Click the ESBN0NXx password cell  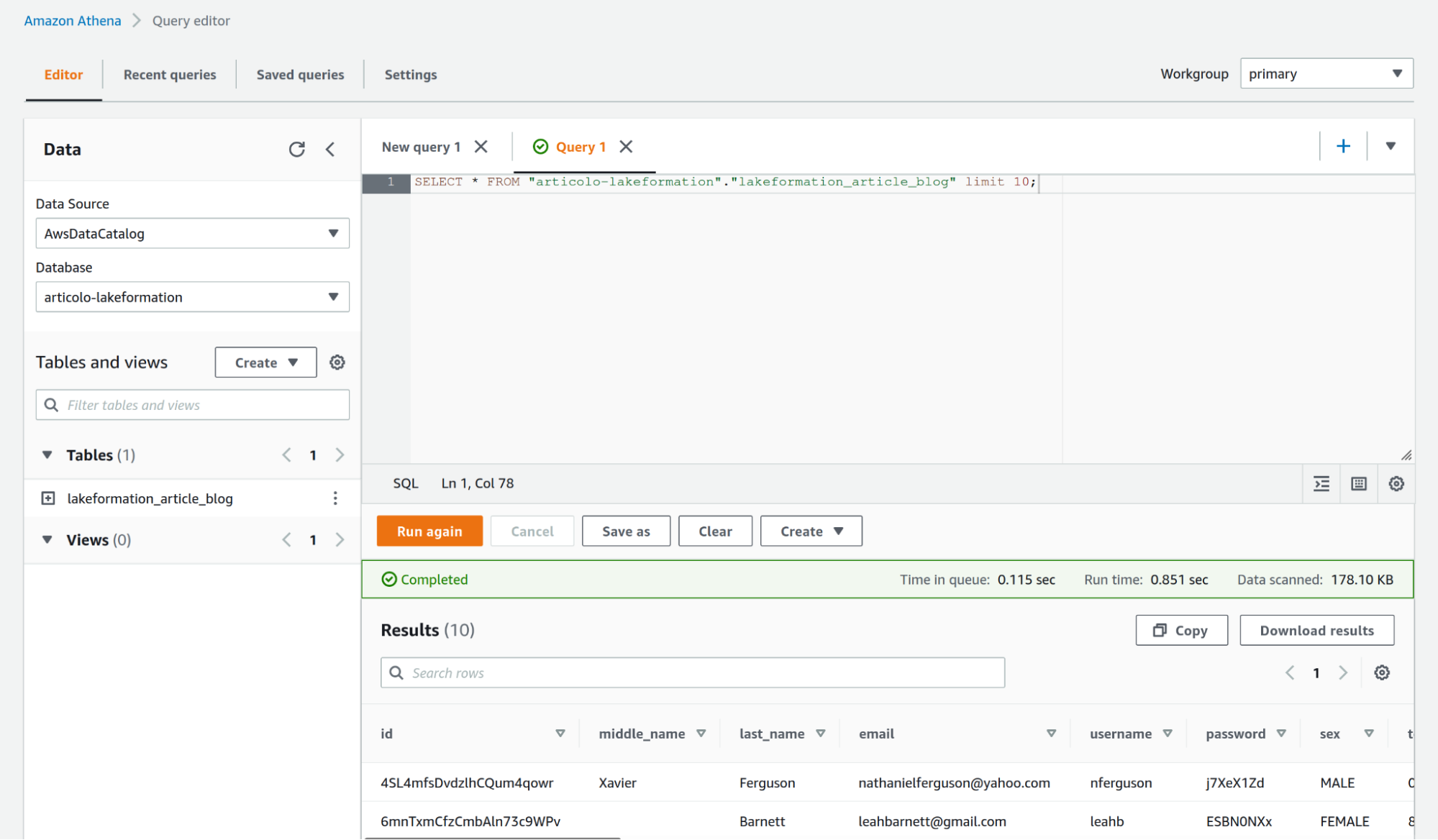pyautogui.click(x=1239, y=821)
